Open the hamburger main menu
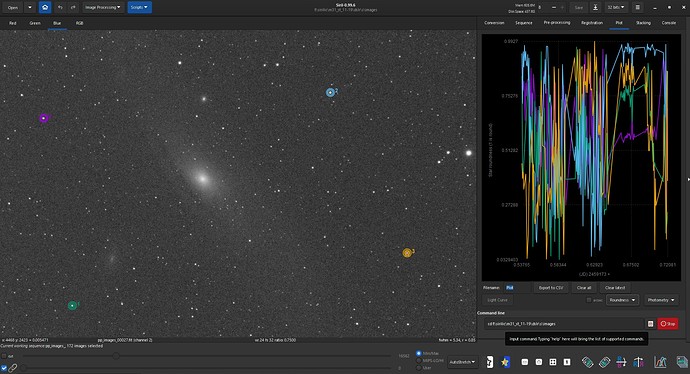Viewport: 690px width, 374px height. coord(637,7)
